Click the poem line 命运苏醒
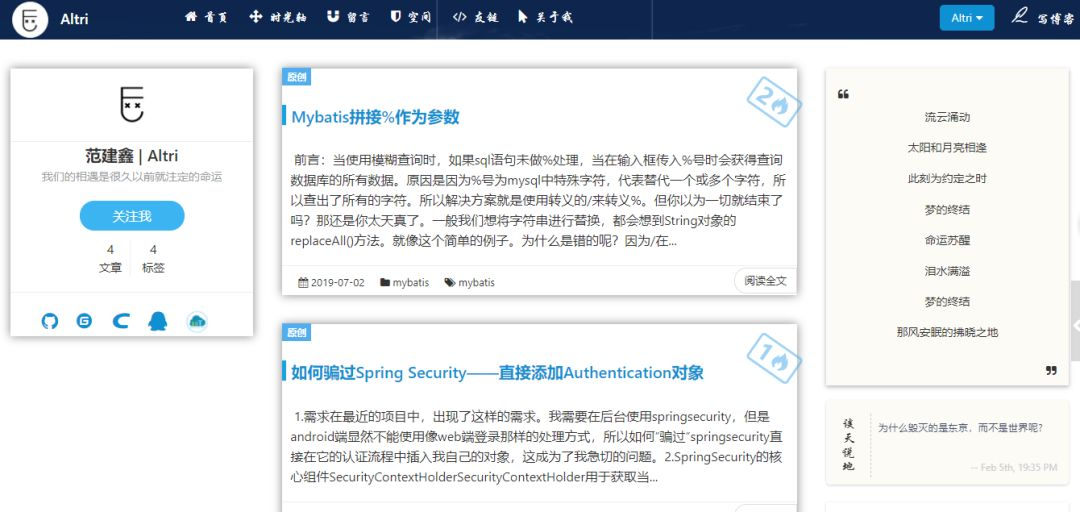This screenshot has height=512, width=1080. click(947, 240)
